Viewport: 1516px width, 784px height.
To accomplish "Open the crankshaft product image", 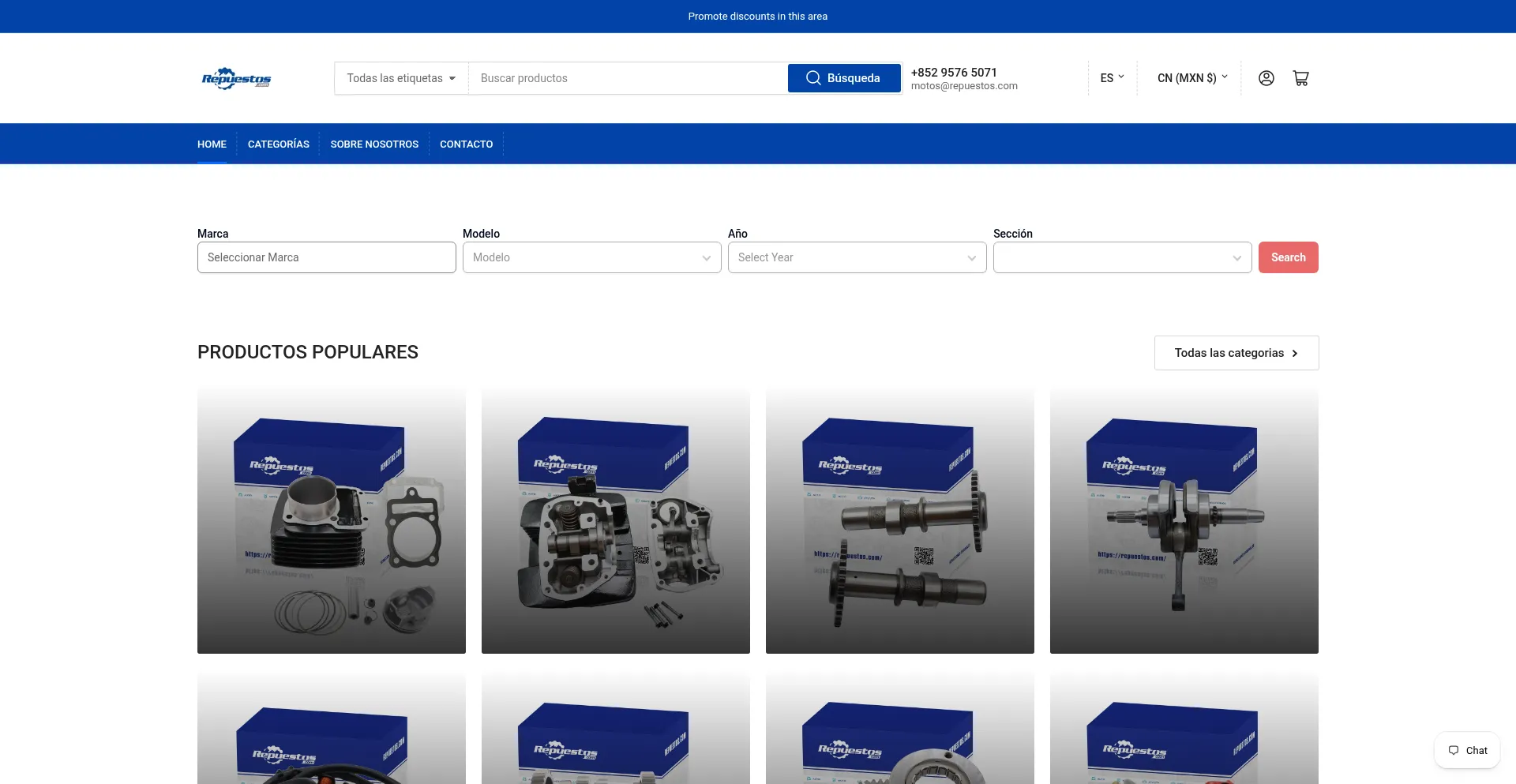I will 1184,520.
